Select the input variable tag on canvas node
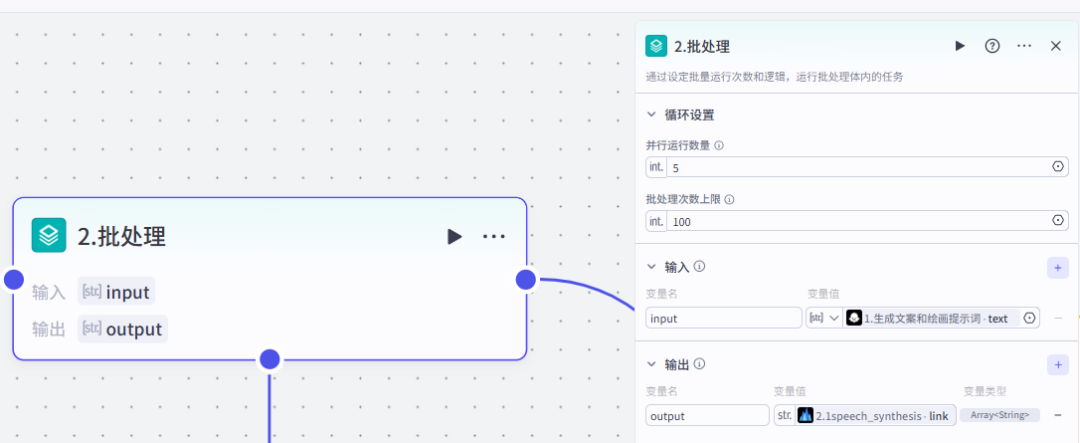 click(x=116, y=292)
